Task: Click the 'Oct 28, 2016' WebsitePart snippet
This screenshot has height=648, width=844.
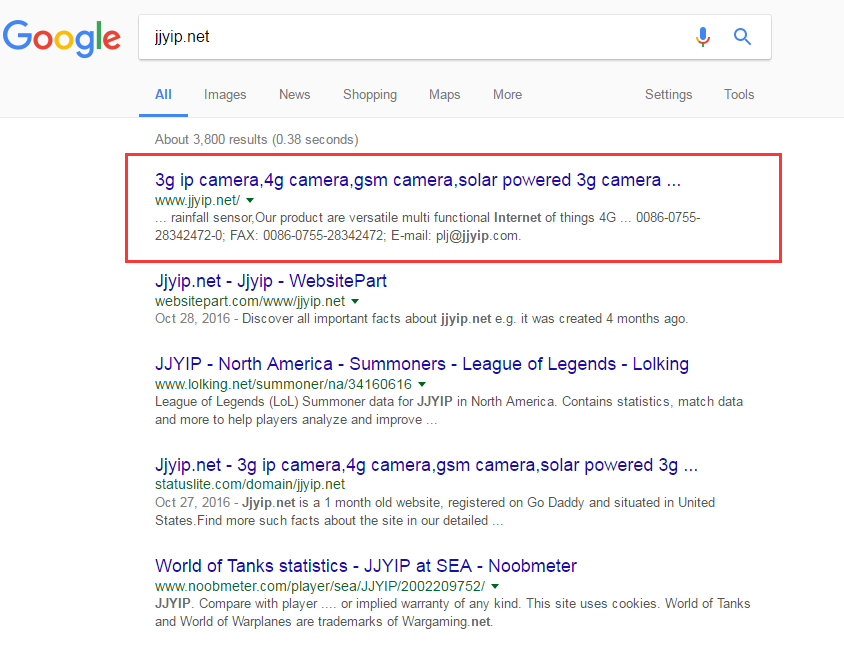Action: [421, 319]
